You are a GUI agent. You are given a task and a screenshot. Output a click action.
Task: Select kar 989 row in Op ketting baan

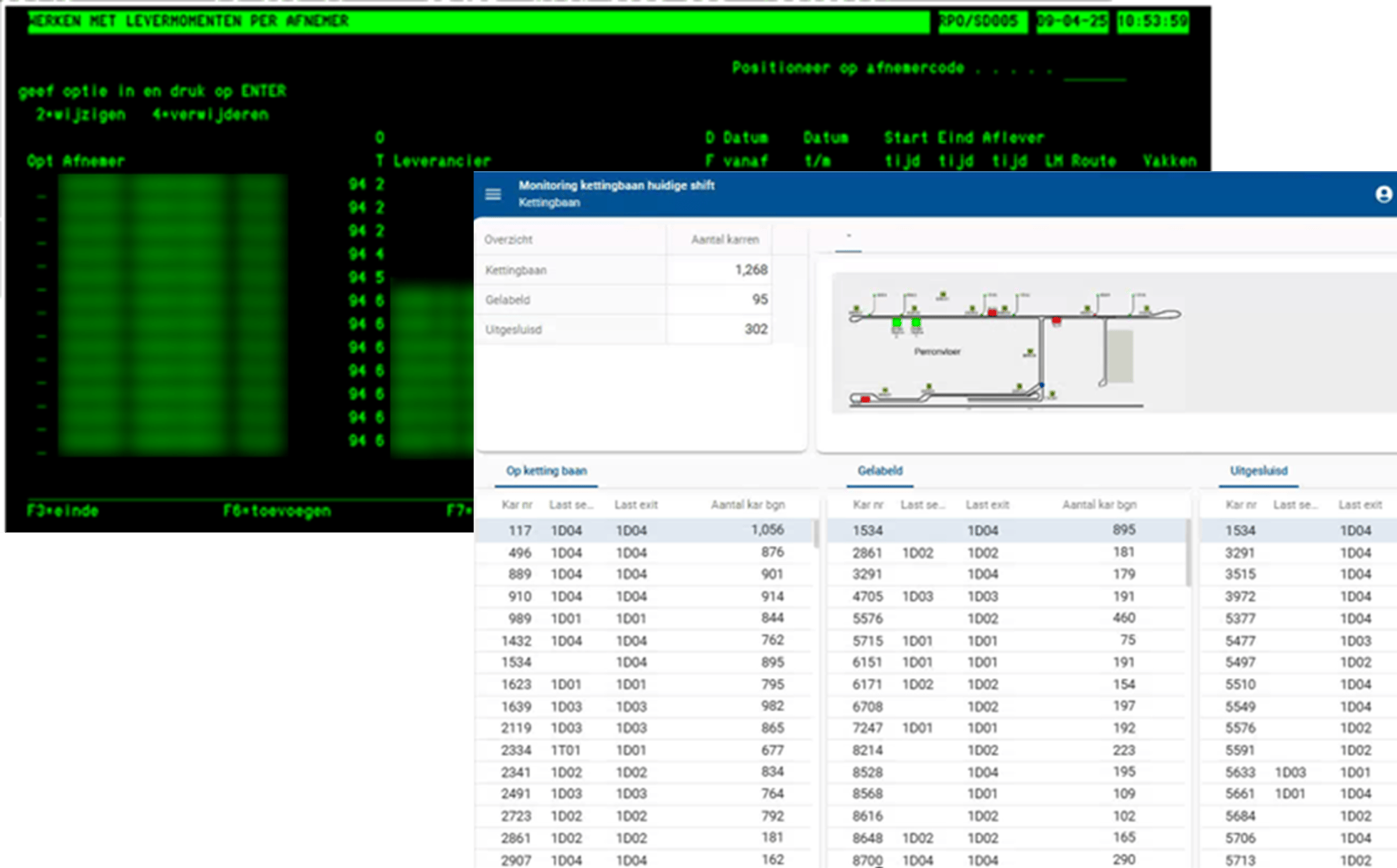644,618
